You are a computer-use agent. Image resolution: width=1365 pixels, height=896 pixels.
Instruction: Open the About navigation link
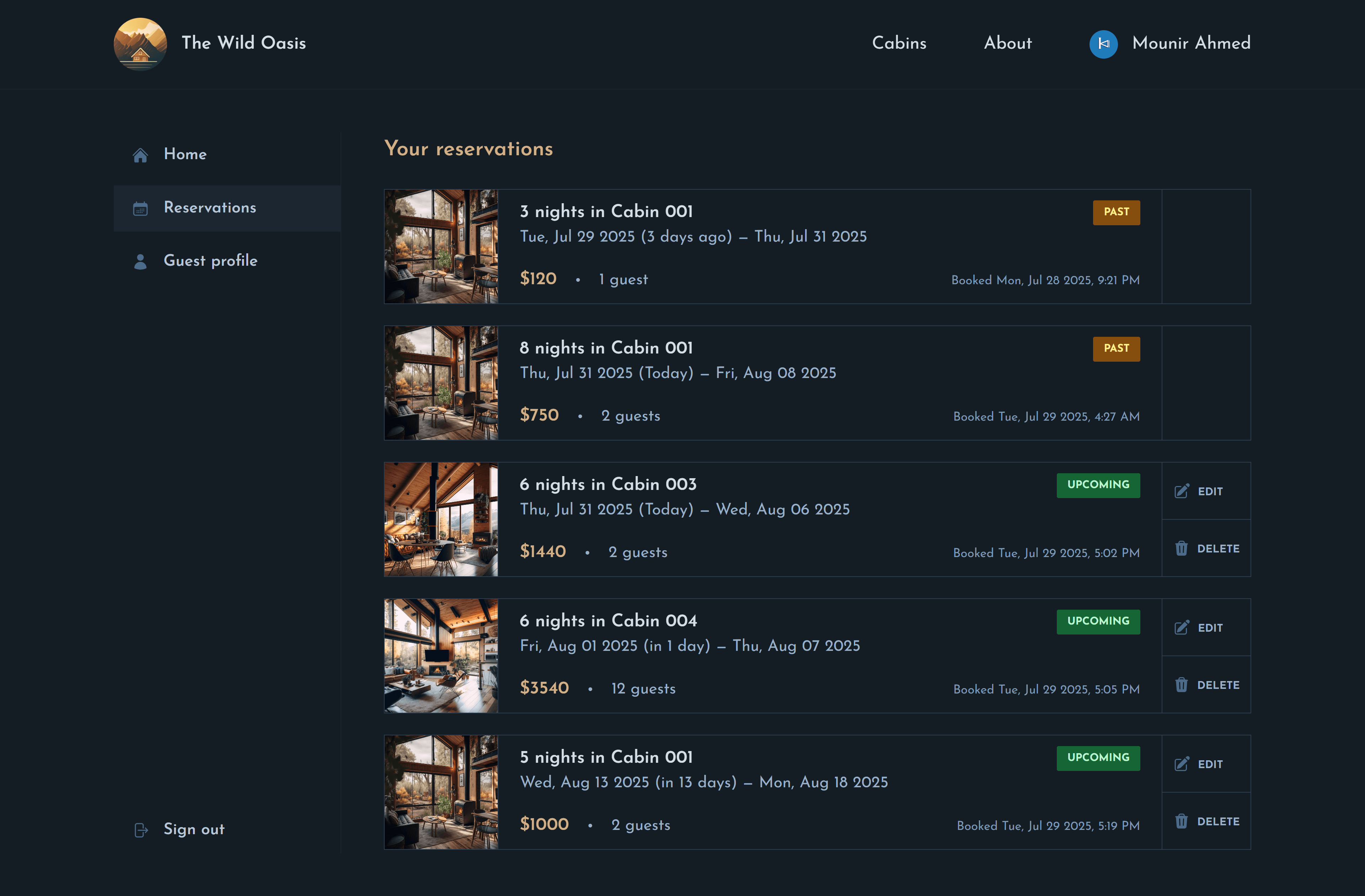click(x=1008, y=43)
